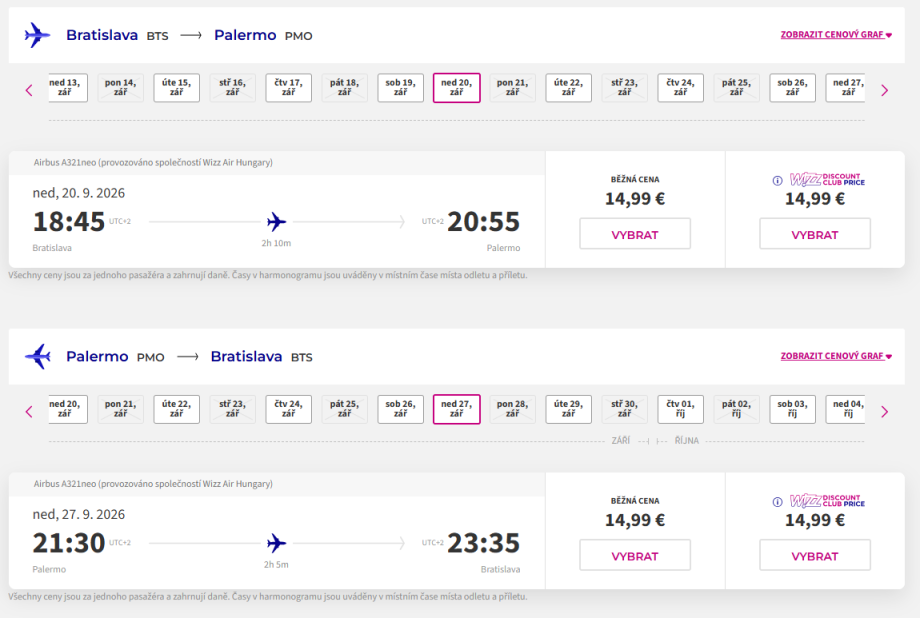Show earlier return dates with left arrow
Viewport: 920px width, 618px height.
click(29, 411)
